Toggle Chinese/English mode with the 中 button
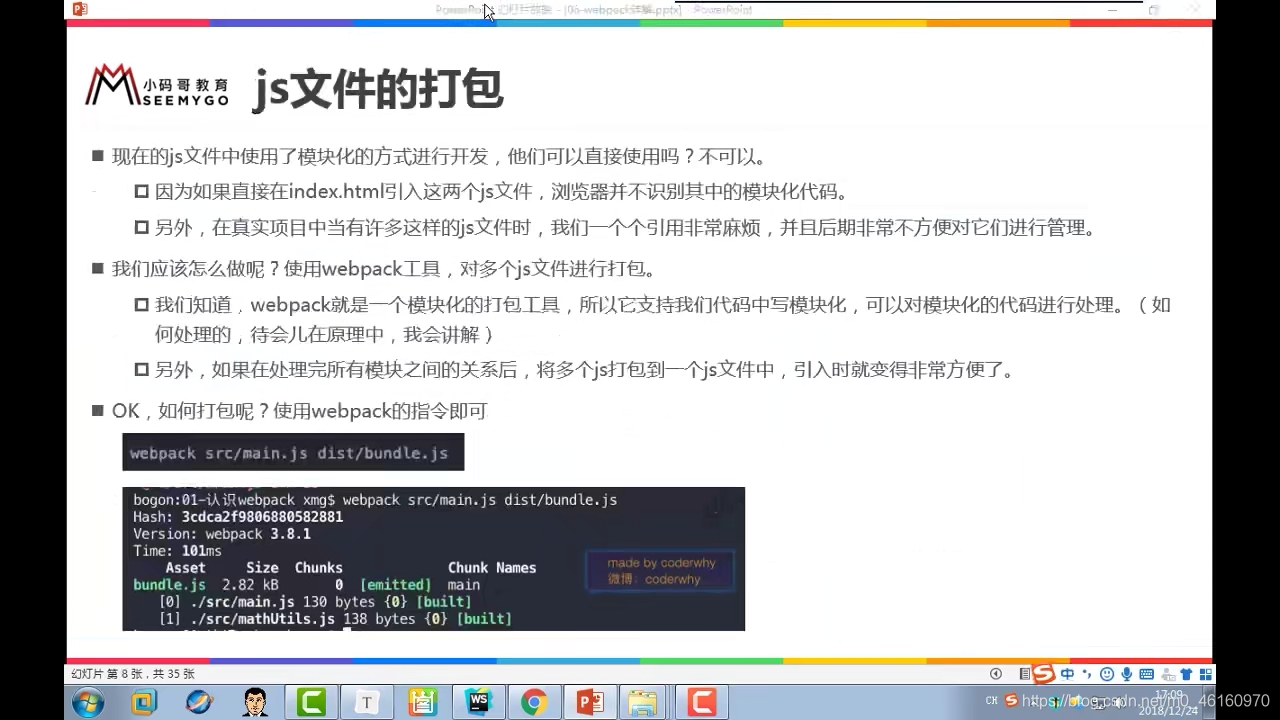Image resolution: width=1280 pixels, height=720 pixels. coord(1067,674)
